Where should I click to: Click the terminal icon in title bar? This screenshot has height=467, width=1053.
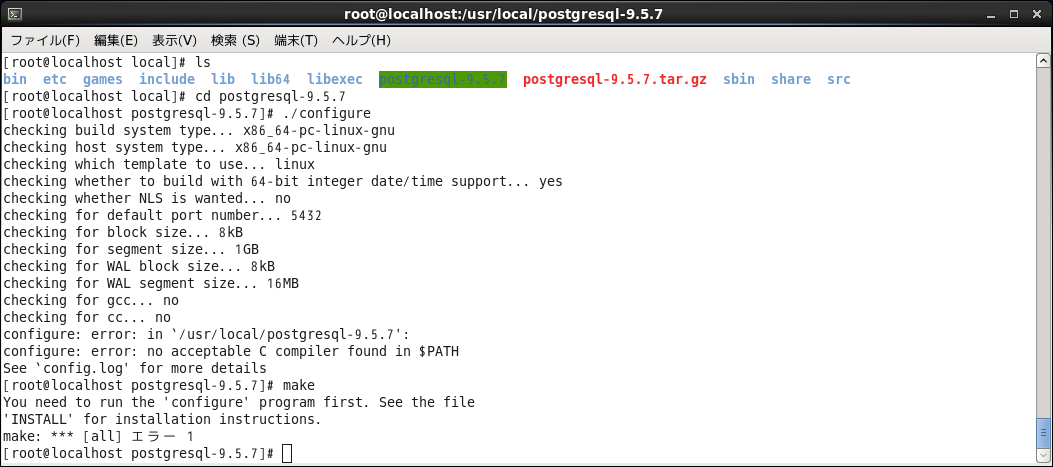(14, 13)
